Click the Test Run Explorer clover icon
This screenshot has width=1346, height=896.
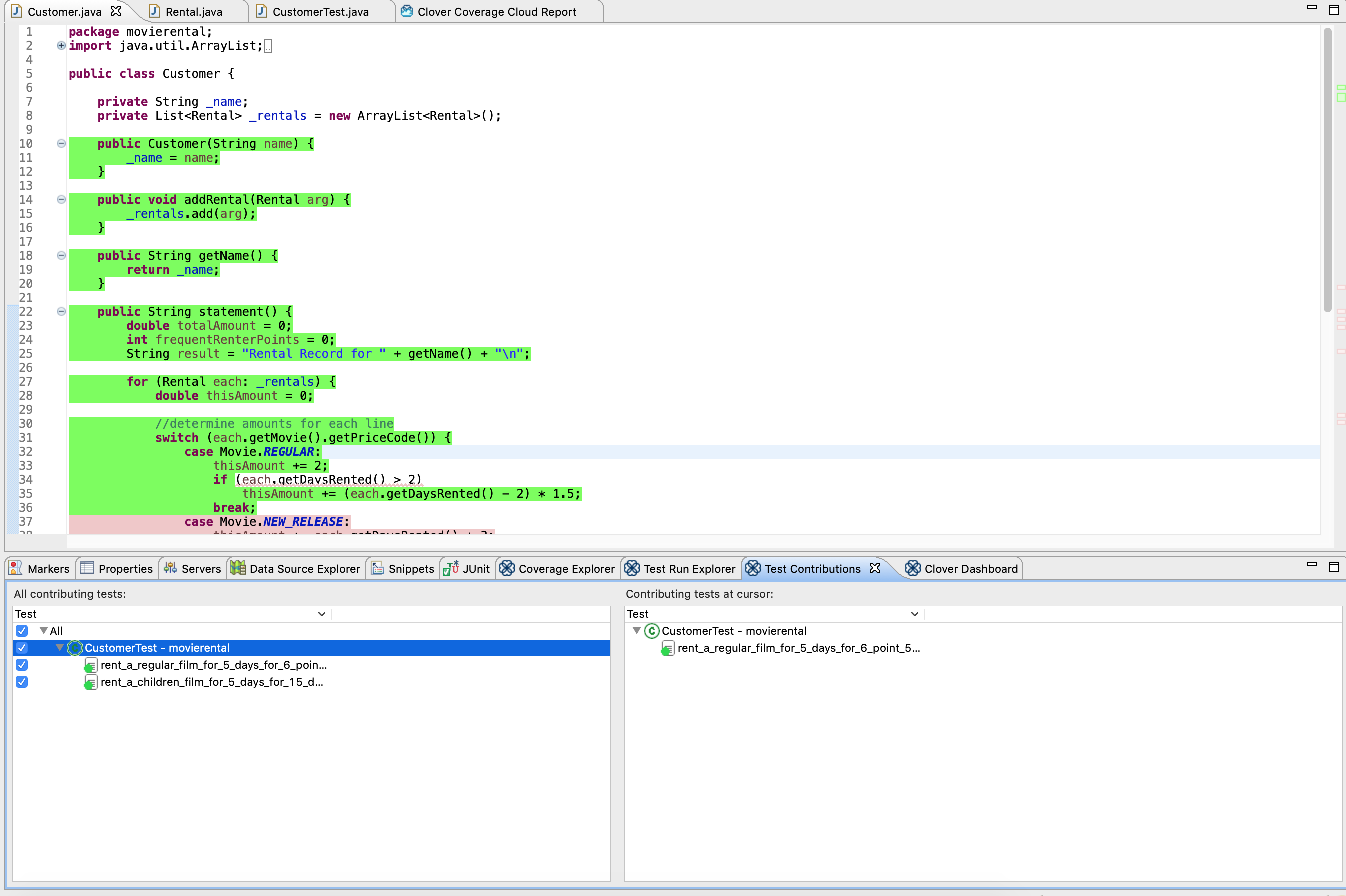632,568
